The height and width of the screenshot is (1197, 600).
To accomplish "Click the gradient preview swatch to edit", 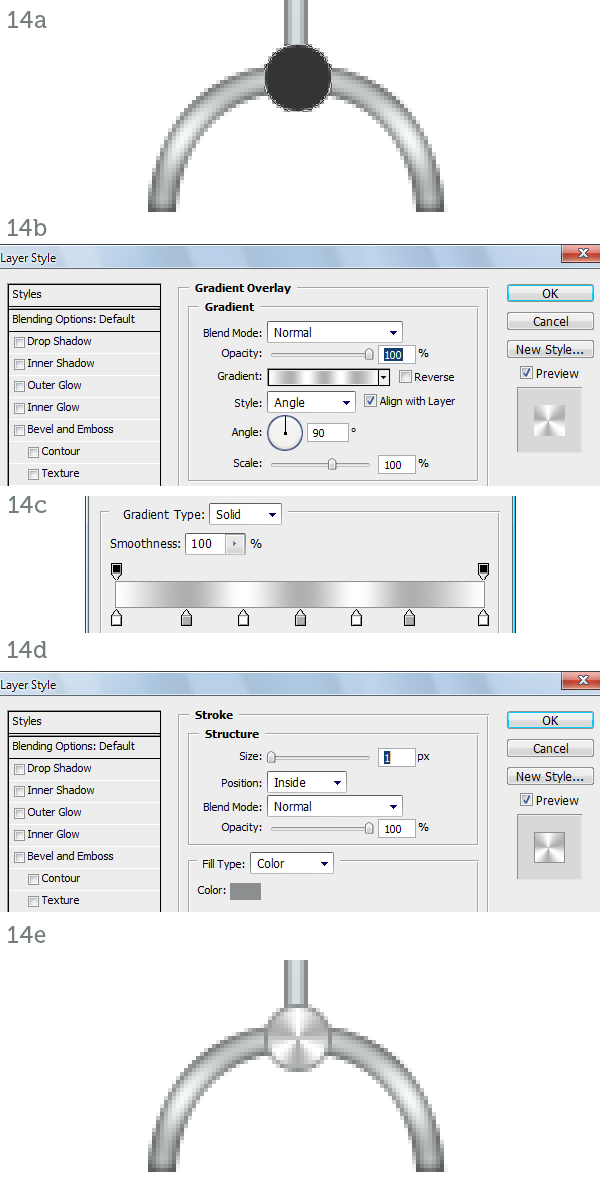I will (x=323, y=377).
